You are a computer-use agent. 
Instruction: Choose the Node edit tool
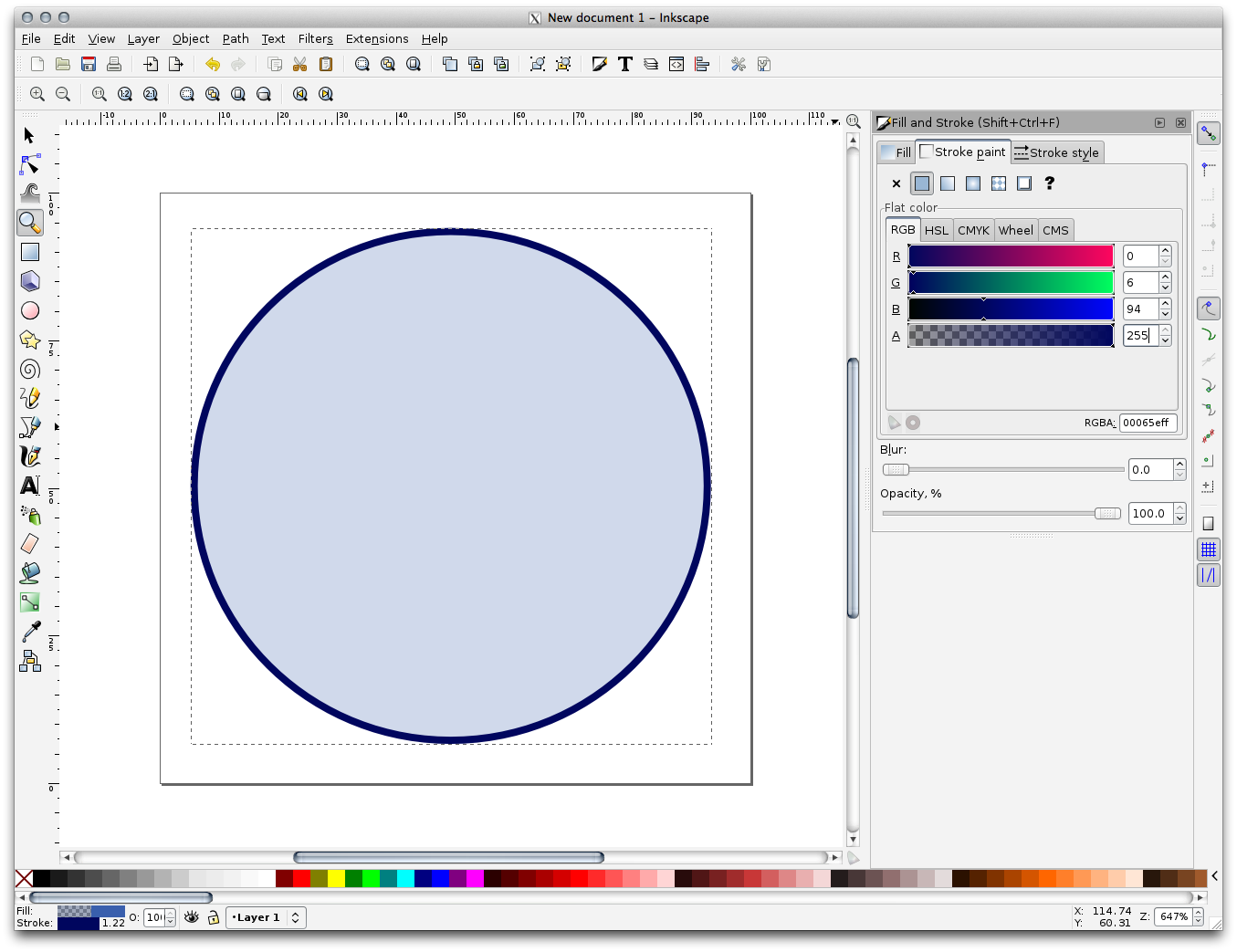(30, 164)
